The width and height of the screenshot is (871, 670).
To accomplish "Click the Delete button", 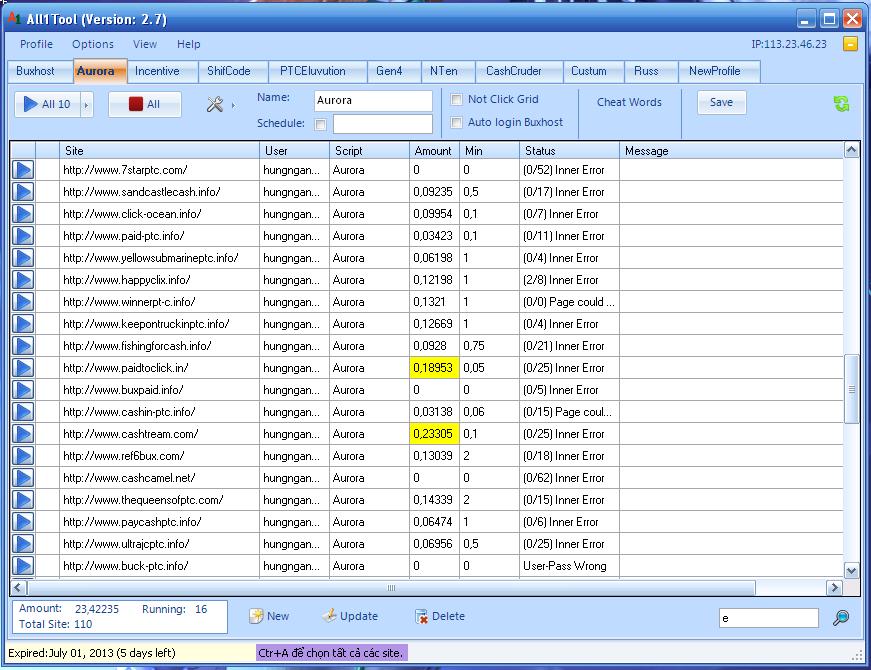I will (439, 616).
